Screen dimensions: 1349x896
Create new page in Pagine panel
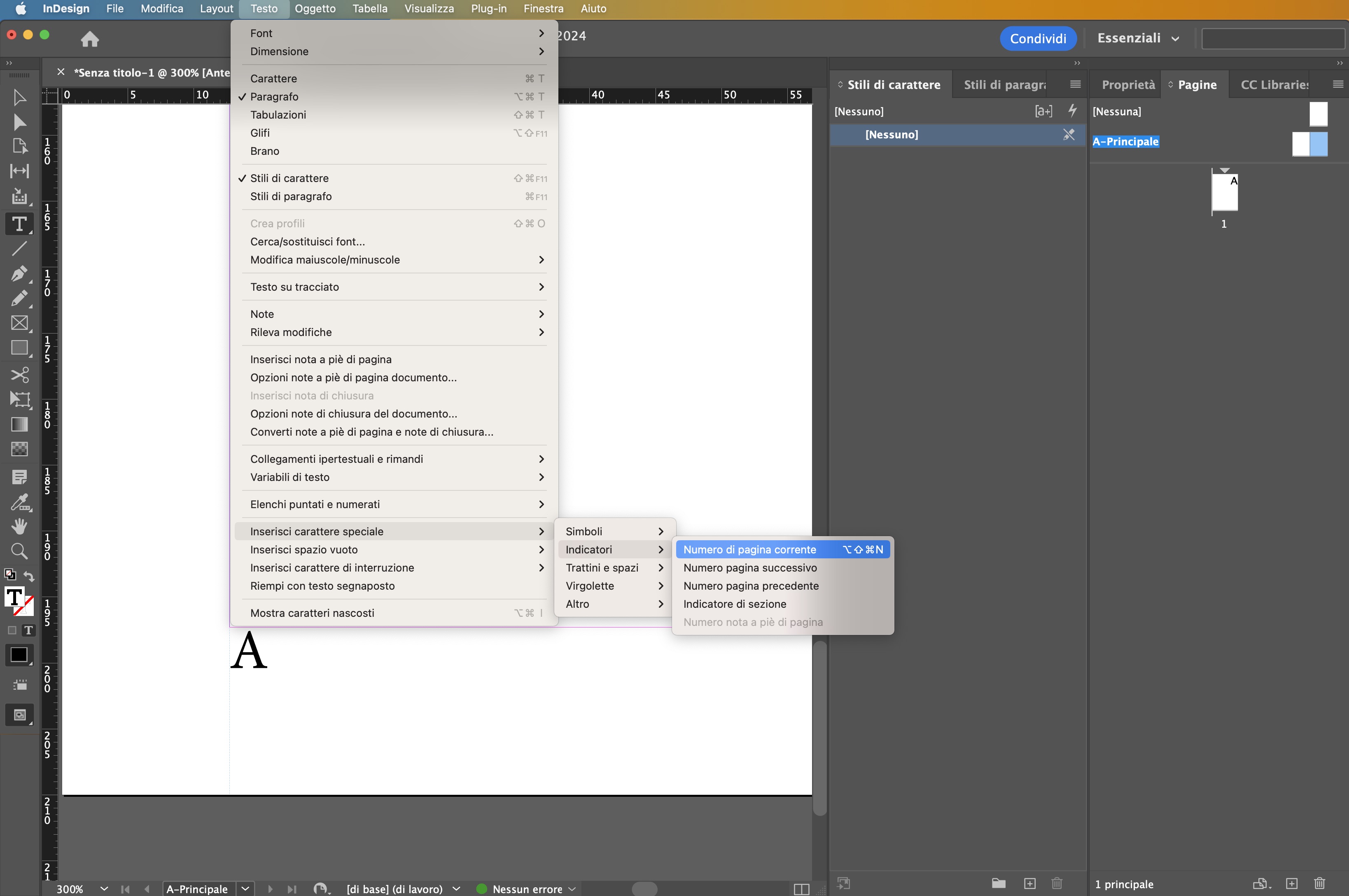[x=1292, y=884]
